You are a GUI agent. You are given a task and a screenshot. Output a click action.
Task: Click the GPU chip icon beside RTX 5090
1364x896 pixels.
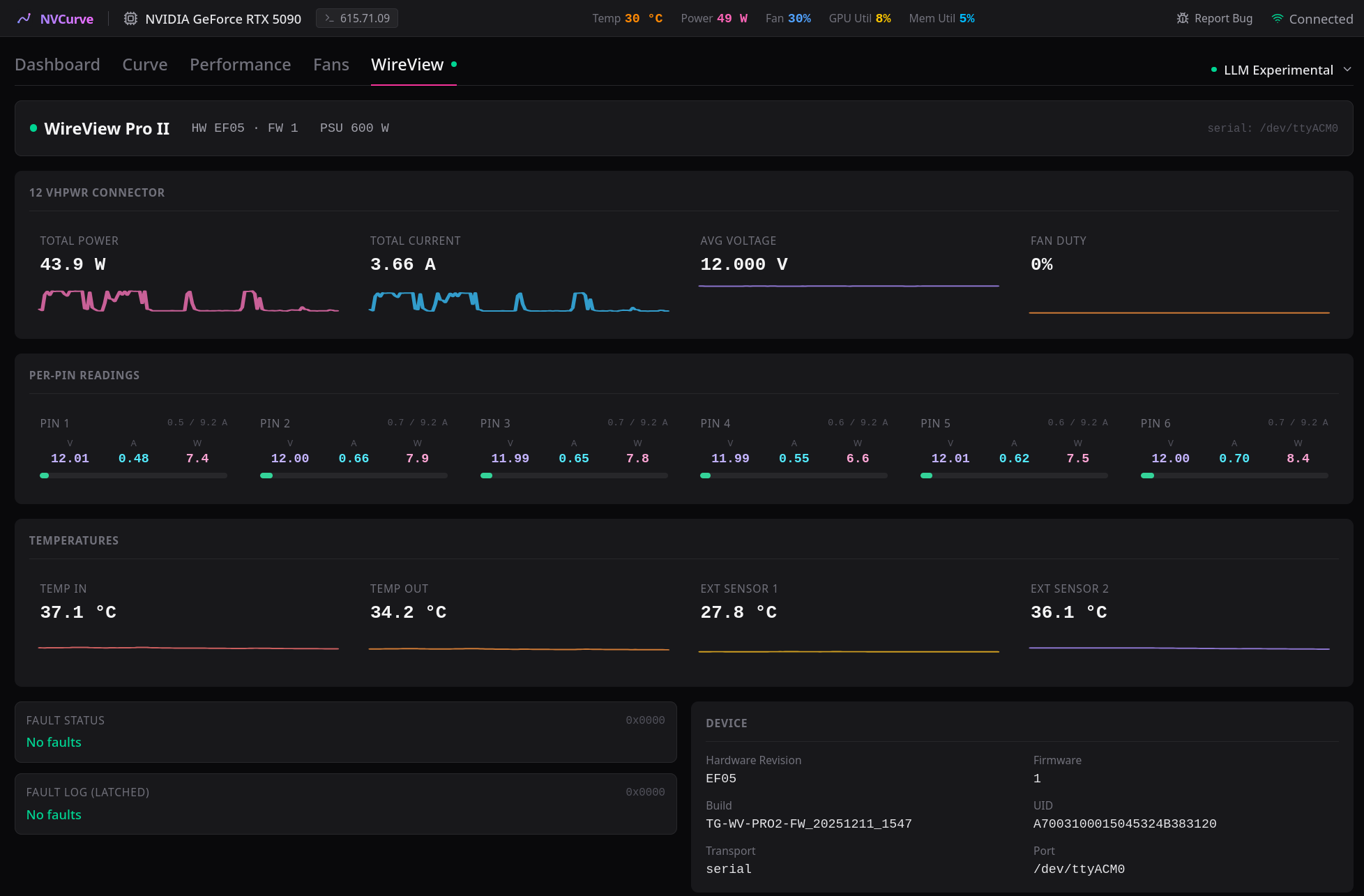coord(130,19)
